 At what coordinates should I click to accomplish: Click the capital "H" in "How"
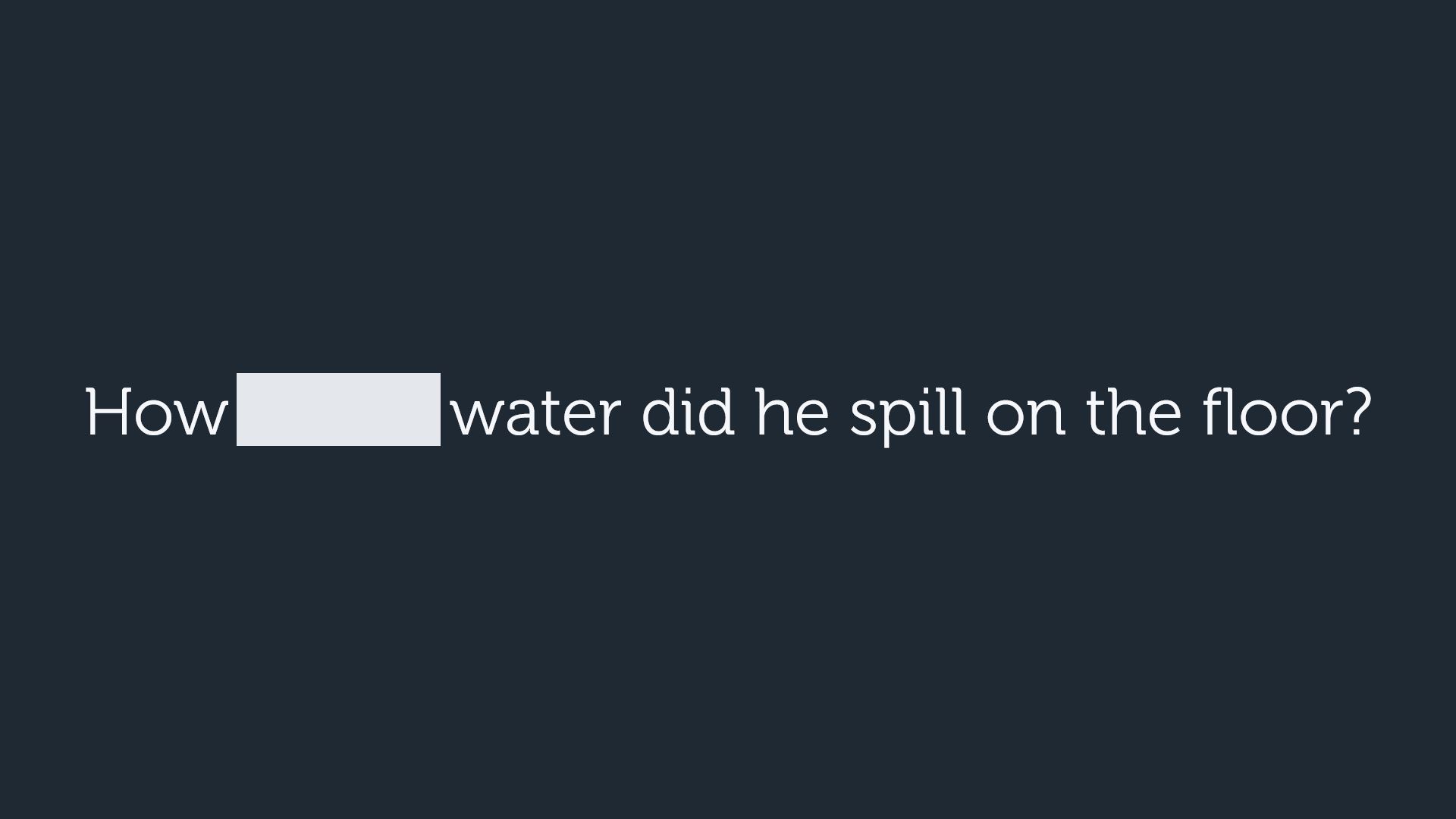[x=105, y=413]
